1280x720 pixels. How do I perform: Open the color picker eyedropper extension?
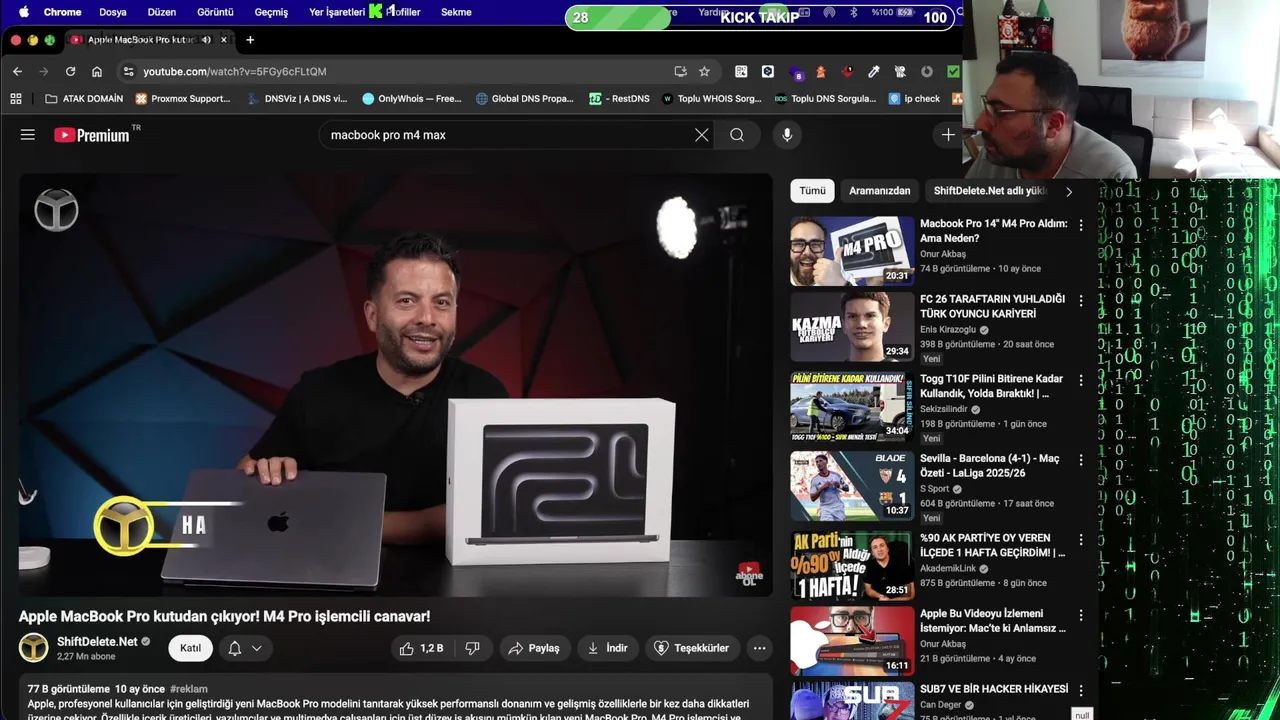coord(874,71)
